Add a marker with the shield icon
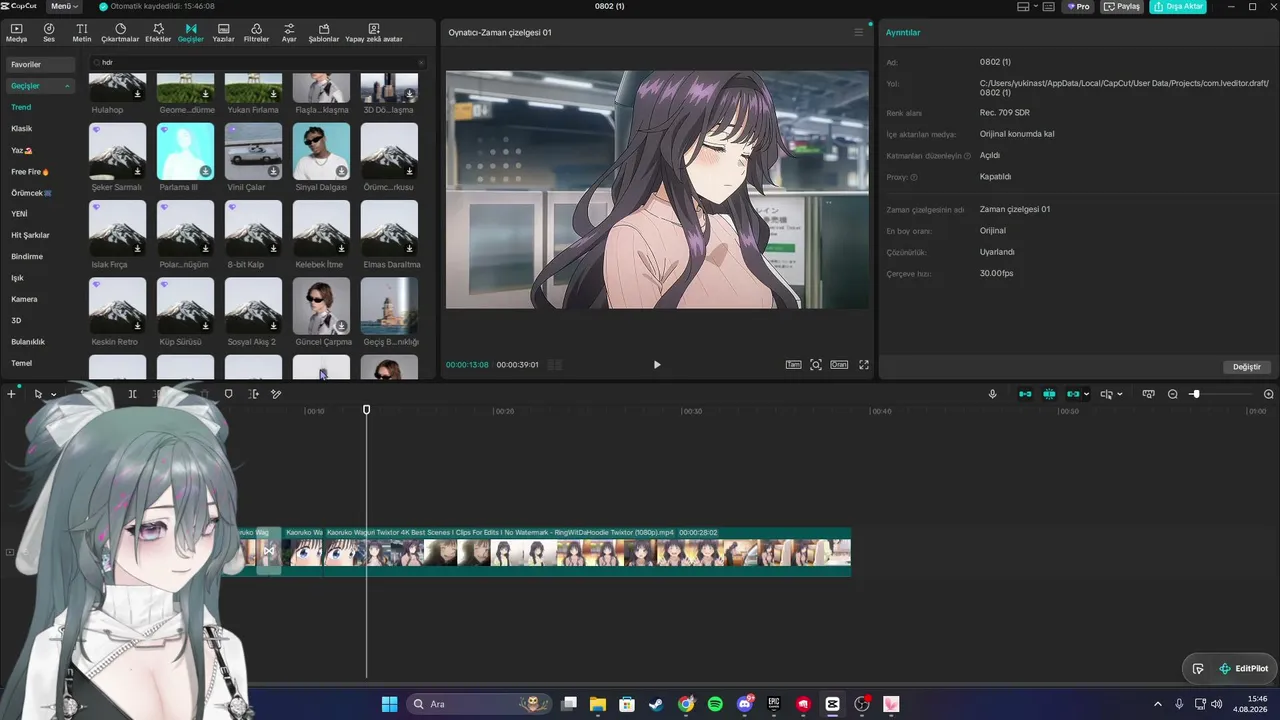Screen dimensions: 1280x720 (228, 394)
